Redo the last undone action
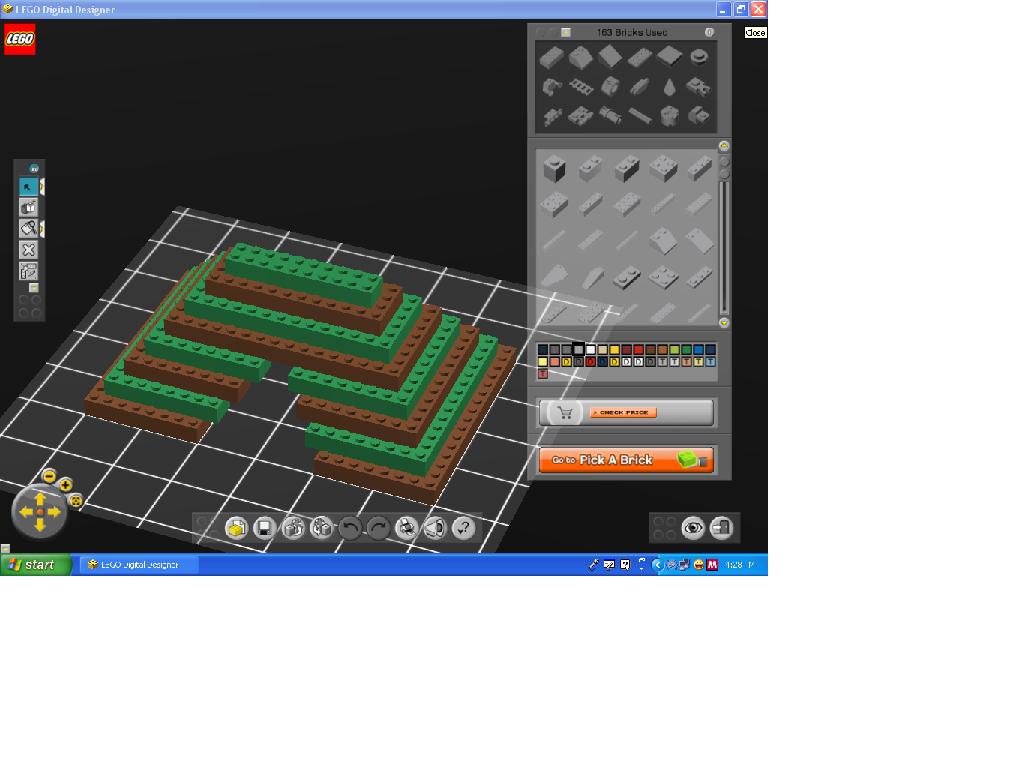Screen dimensions: 1024x768 coord(378,528)
